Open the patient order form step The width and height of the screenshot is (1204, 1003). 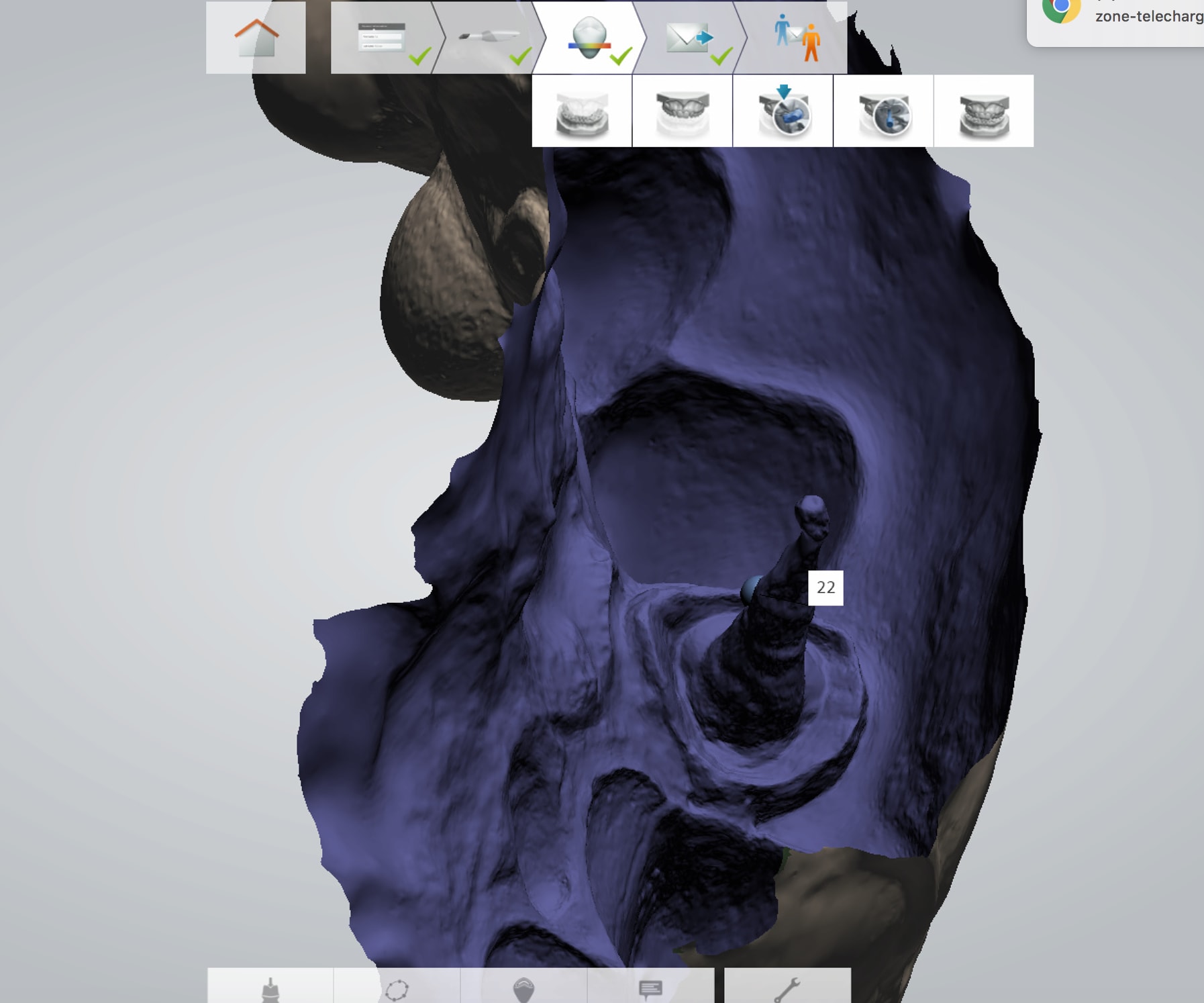pos(383,38)
